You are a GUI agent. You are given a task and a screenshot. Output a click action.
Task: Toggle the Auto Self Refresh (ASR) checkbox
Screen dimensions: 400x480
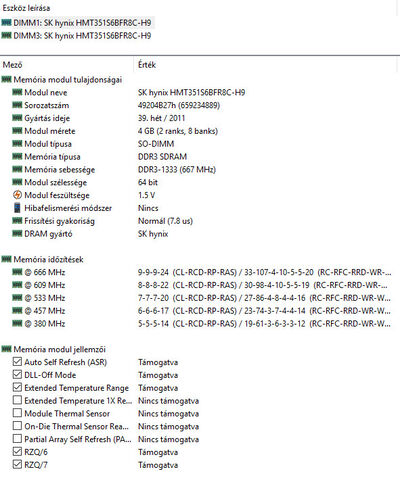point(17,362)
